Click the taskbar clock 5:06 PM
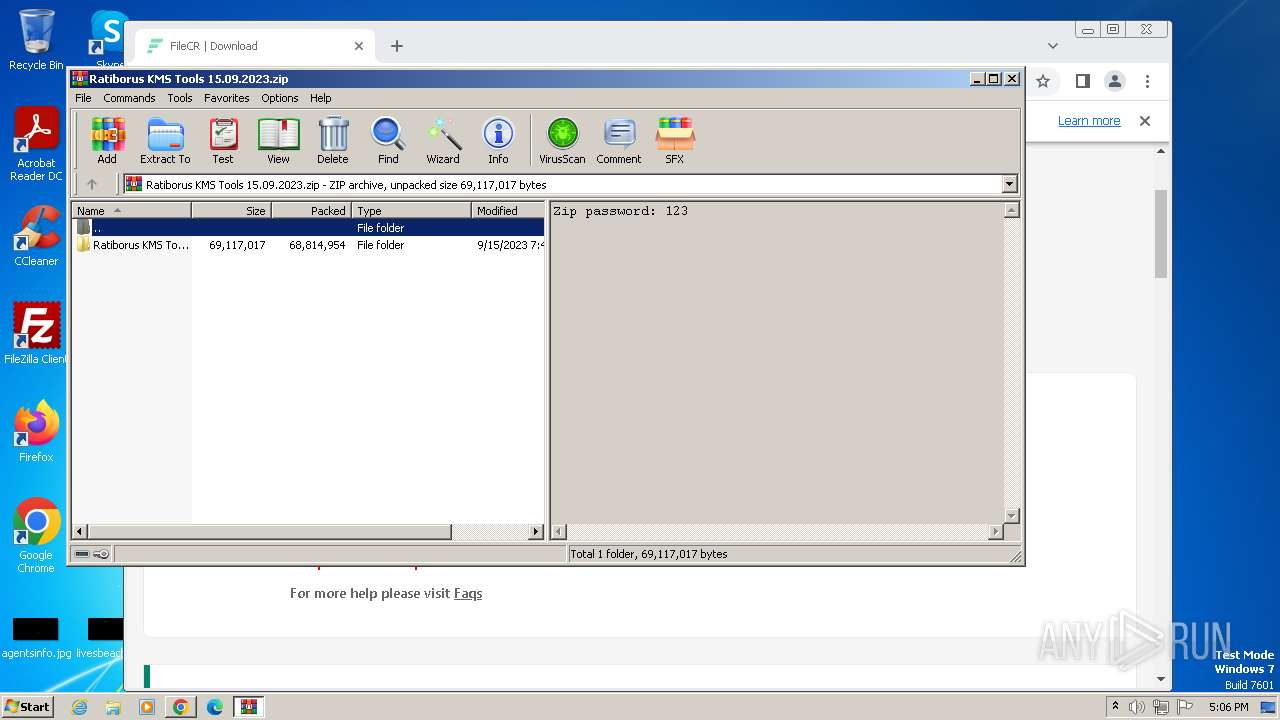1280x720 pixels. (1228, 707)
